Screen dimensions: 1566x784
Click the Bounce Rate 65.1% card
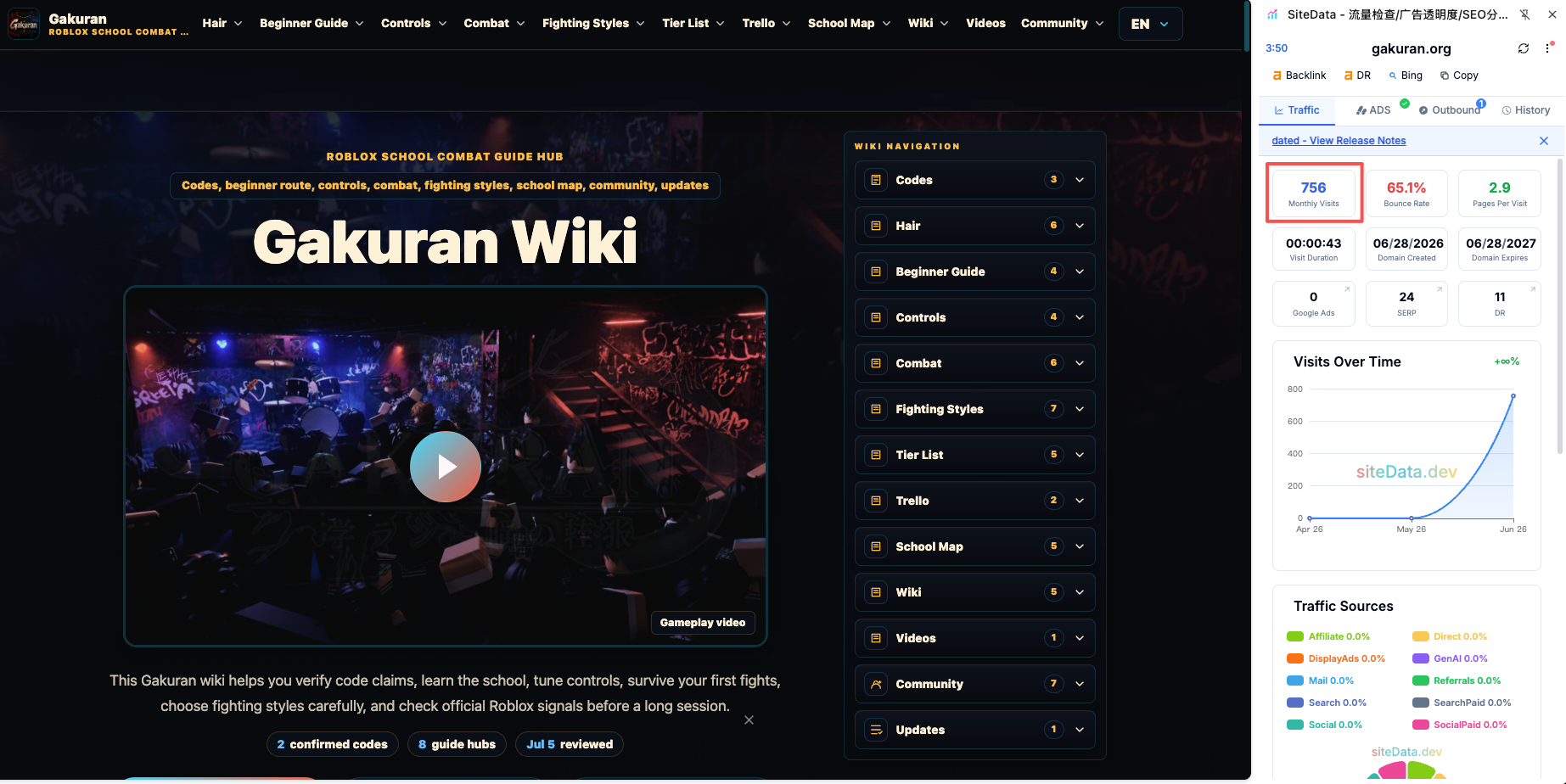(x=1406, y=193)
